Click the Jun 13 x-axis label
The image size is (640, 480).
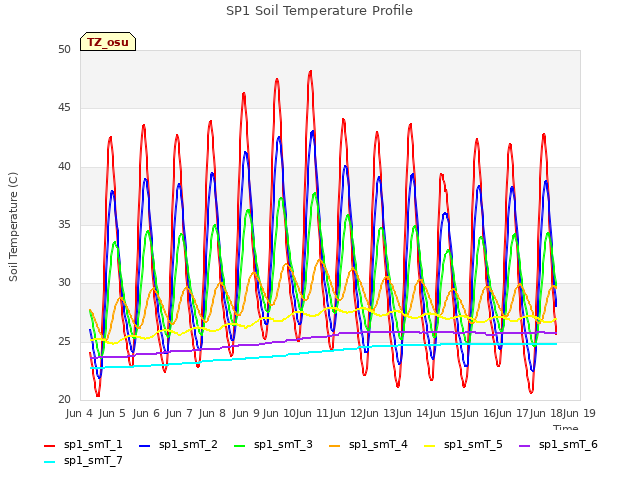pos(379,413)
